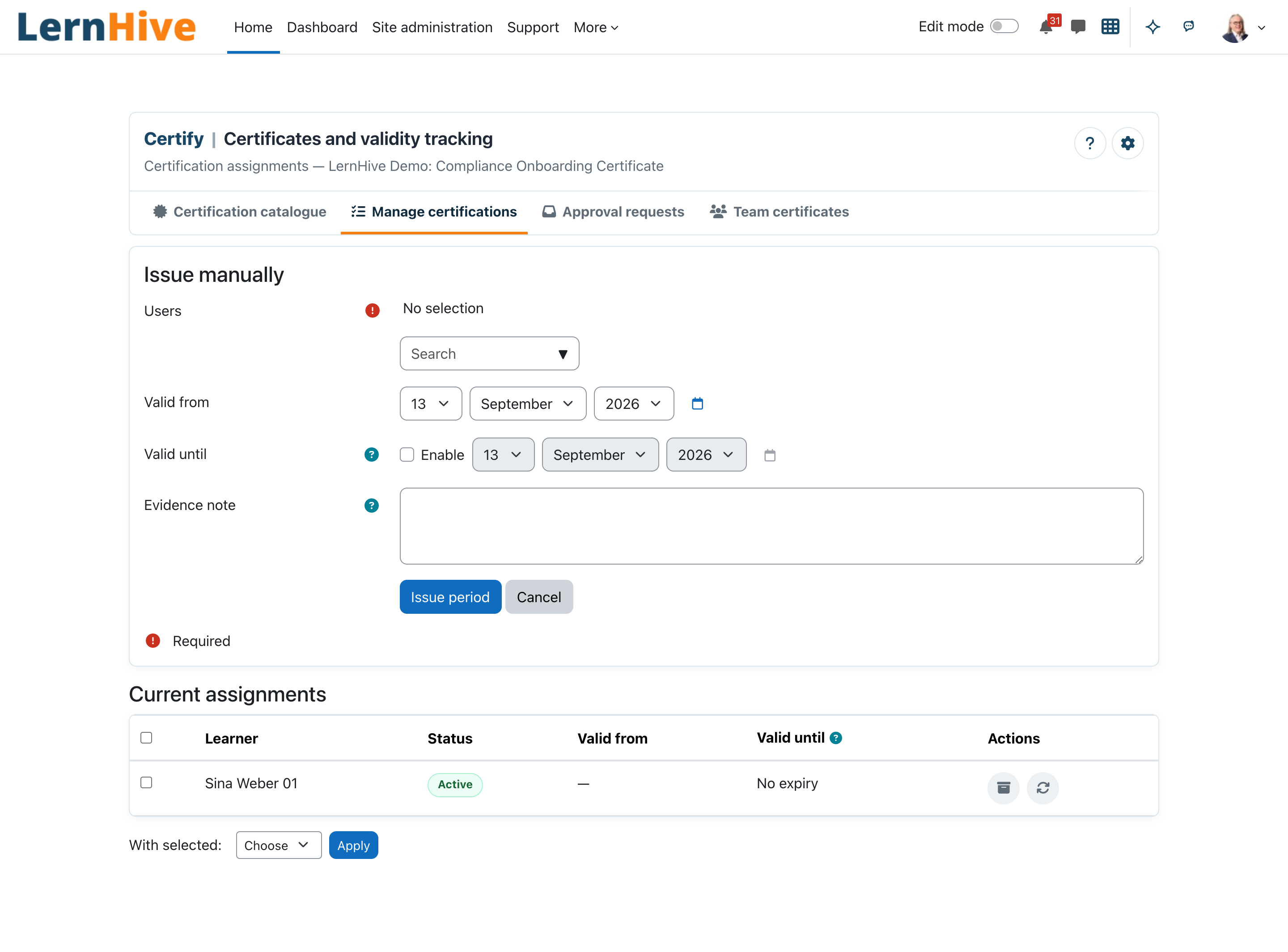The height and width of the screenshot is (952, 1288).
Task: Open Manage certifications tab
Action: click(x=434, y=212)
